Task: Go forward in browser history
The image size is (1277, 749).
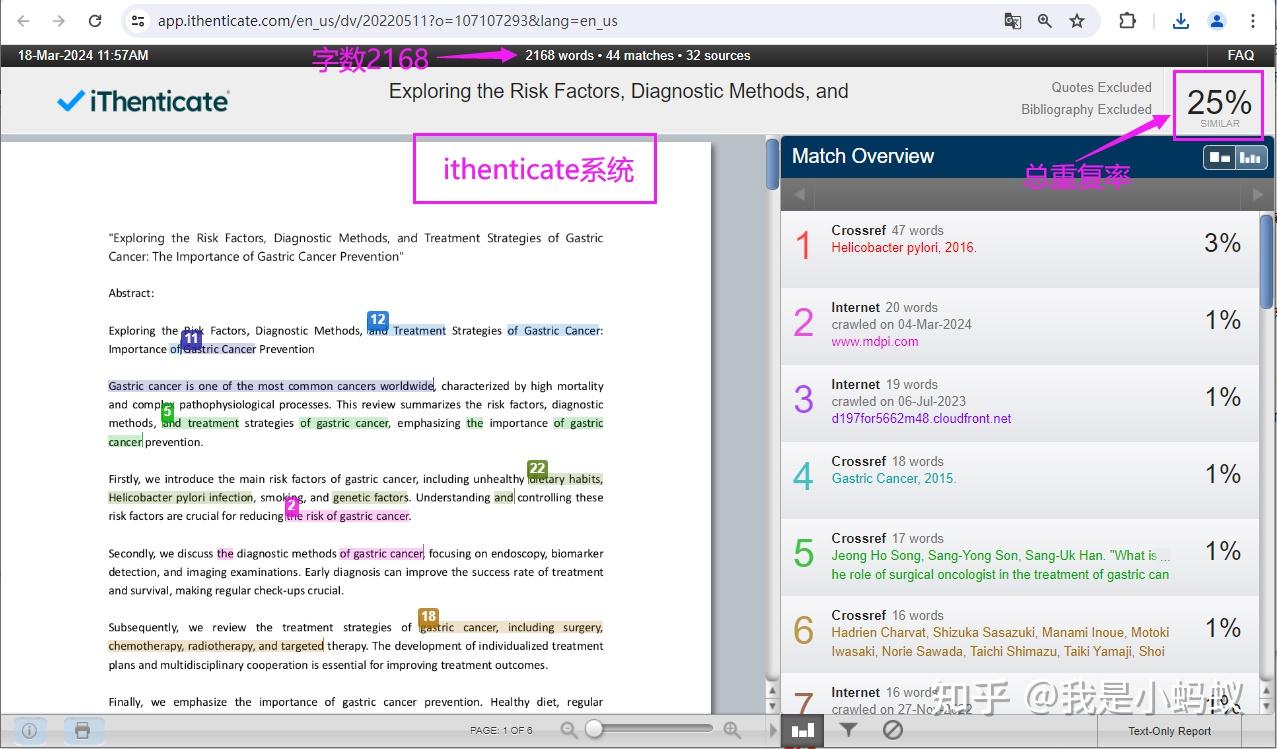Action: point(59,21)
